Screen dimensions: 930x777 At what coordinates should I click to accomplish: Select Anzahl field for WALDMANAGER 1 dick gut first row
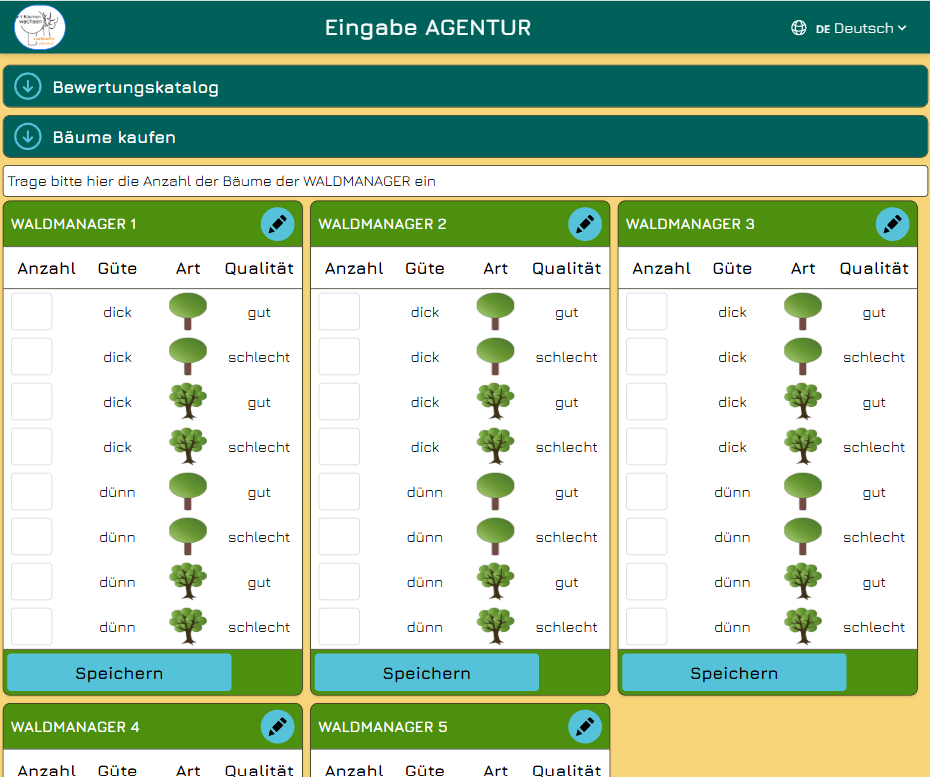tap(31, 311)
